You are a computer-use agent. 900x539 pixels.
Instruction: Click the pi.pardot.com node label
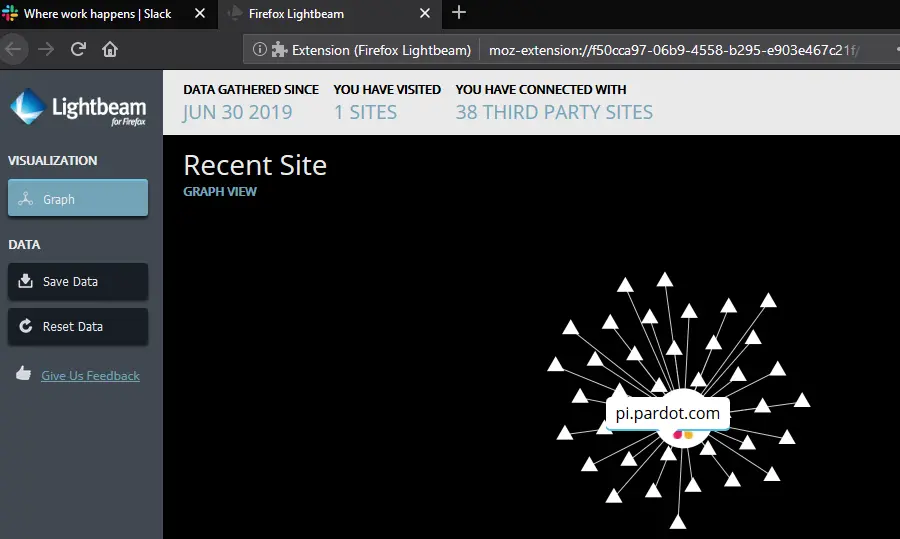click(x=668, y=413)
